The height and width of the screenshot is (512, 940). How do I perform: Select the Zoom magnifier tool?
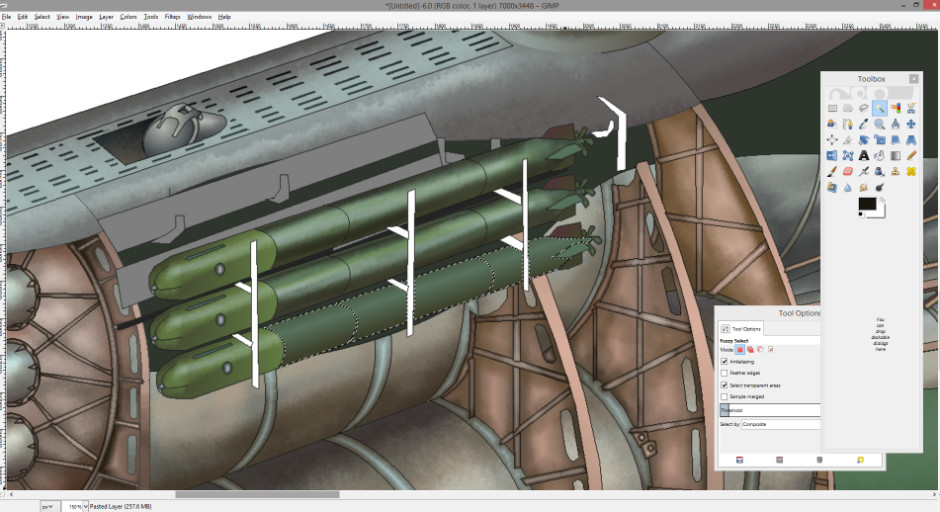click(879, 124)
